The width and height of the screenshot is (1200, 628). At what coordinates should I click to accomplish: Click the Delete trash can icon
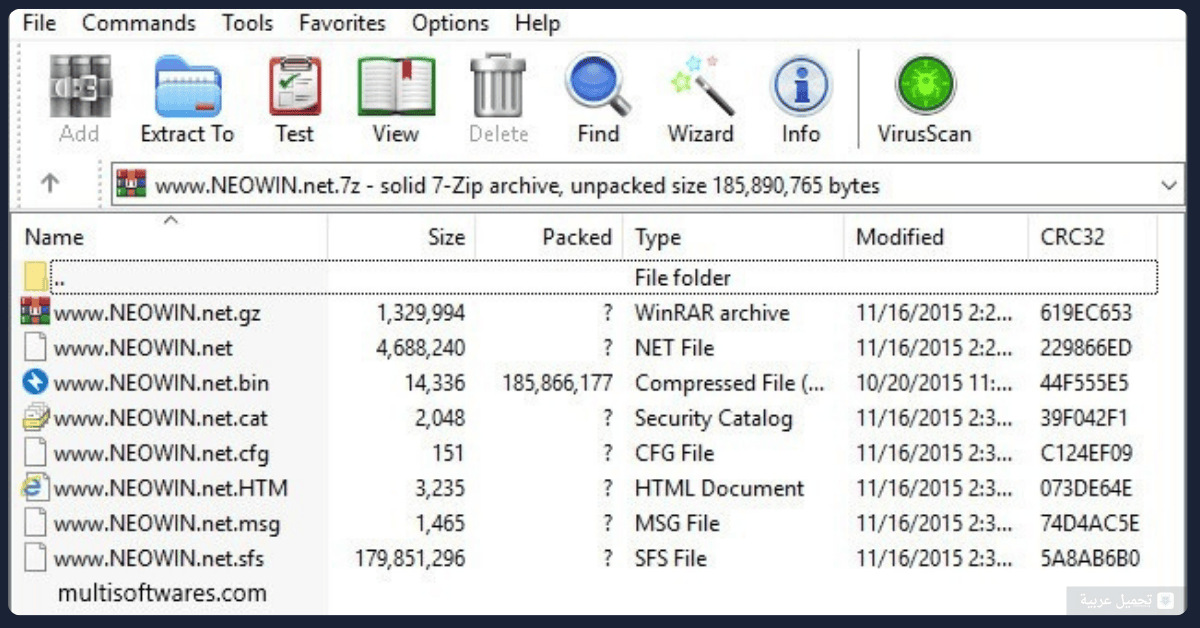[498, 86]
